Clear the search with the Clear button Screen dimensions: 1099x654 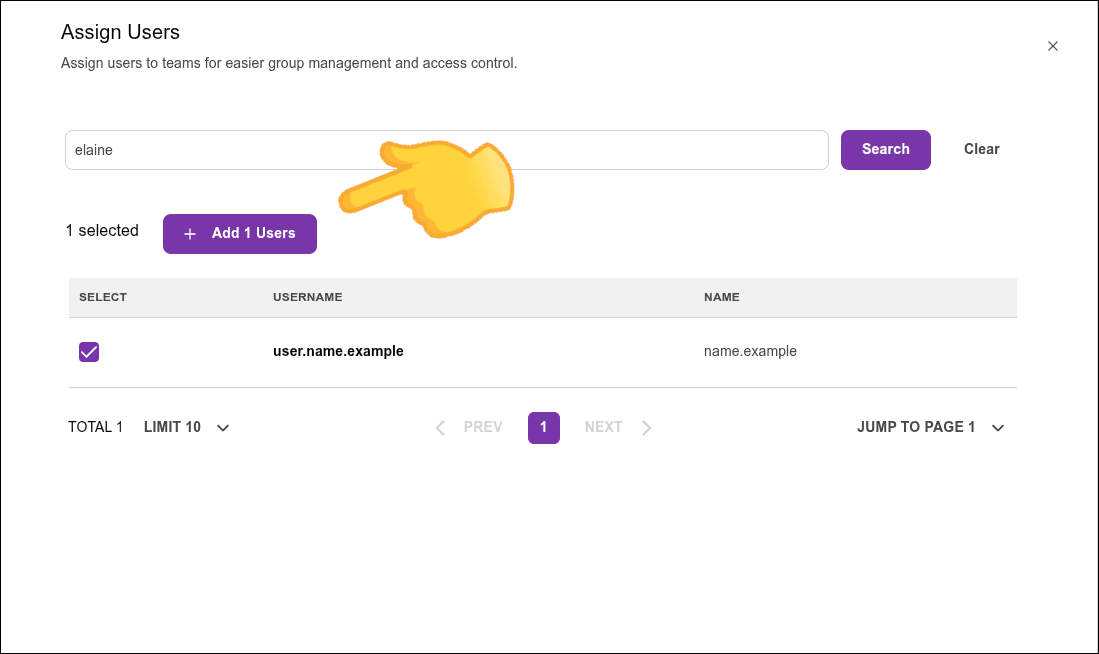click(x=980, y=149)
